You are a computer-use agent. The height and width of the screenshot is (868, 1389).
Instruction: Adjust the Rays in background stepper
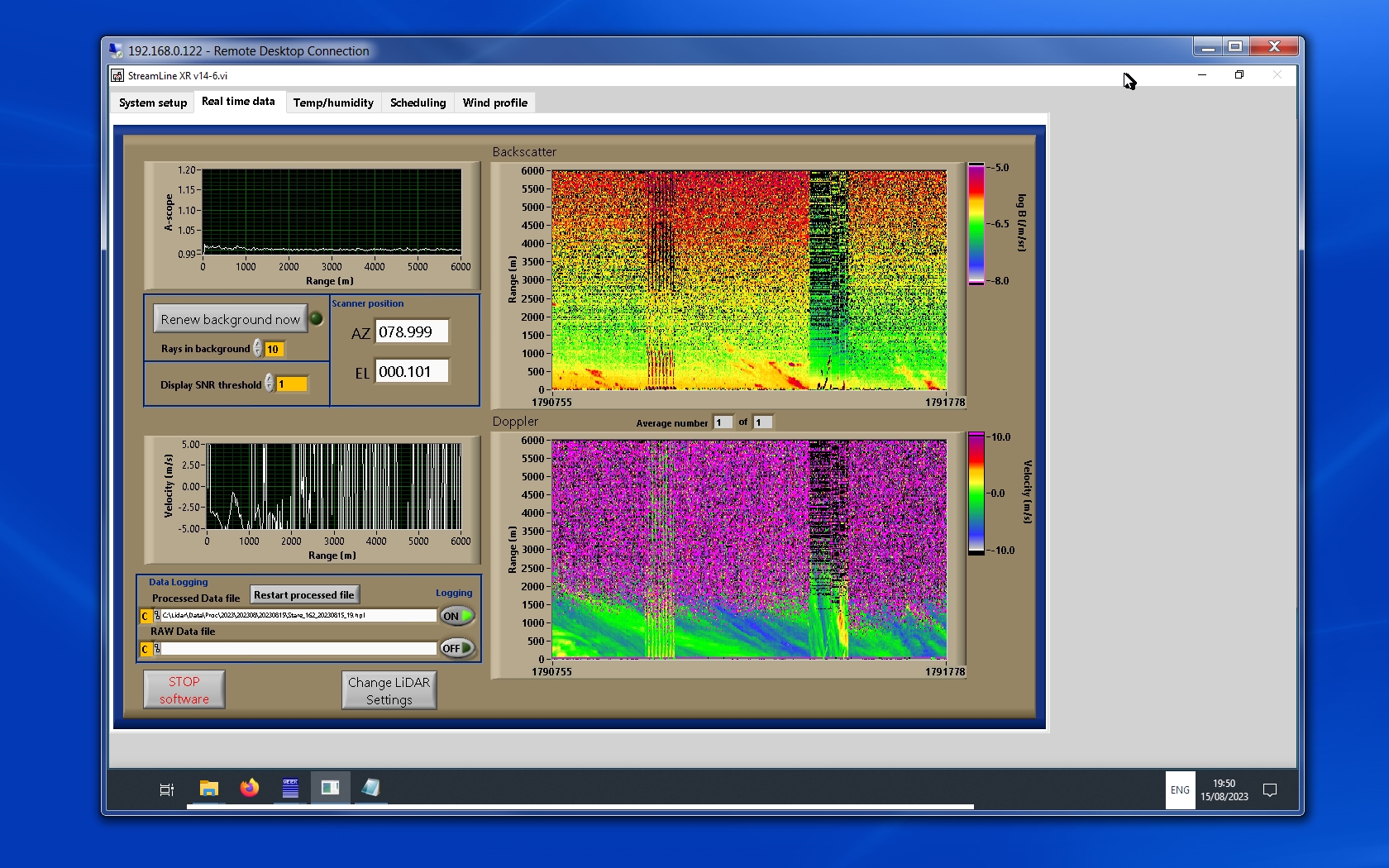(x=258, y=349)
